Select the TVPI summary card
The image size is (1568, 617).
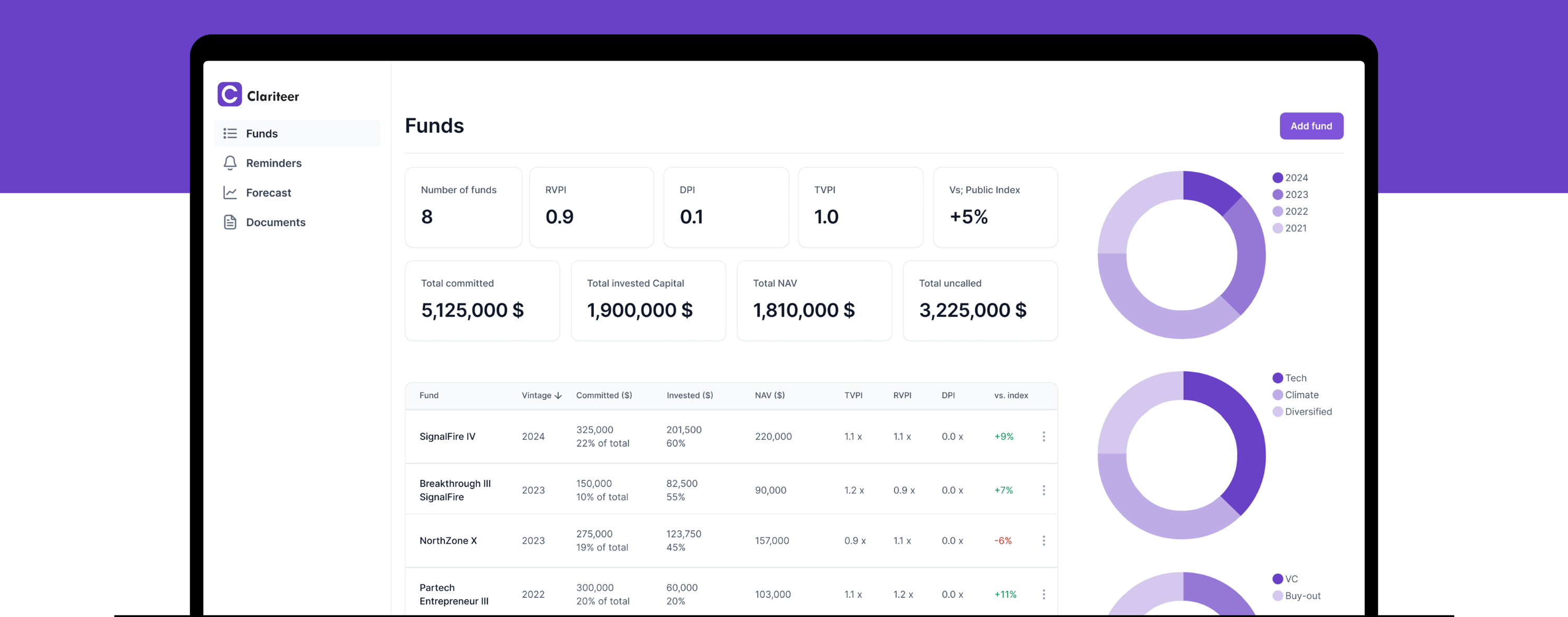point(861,208)
